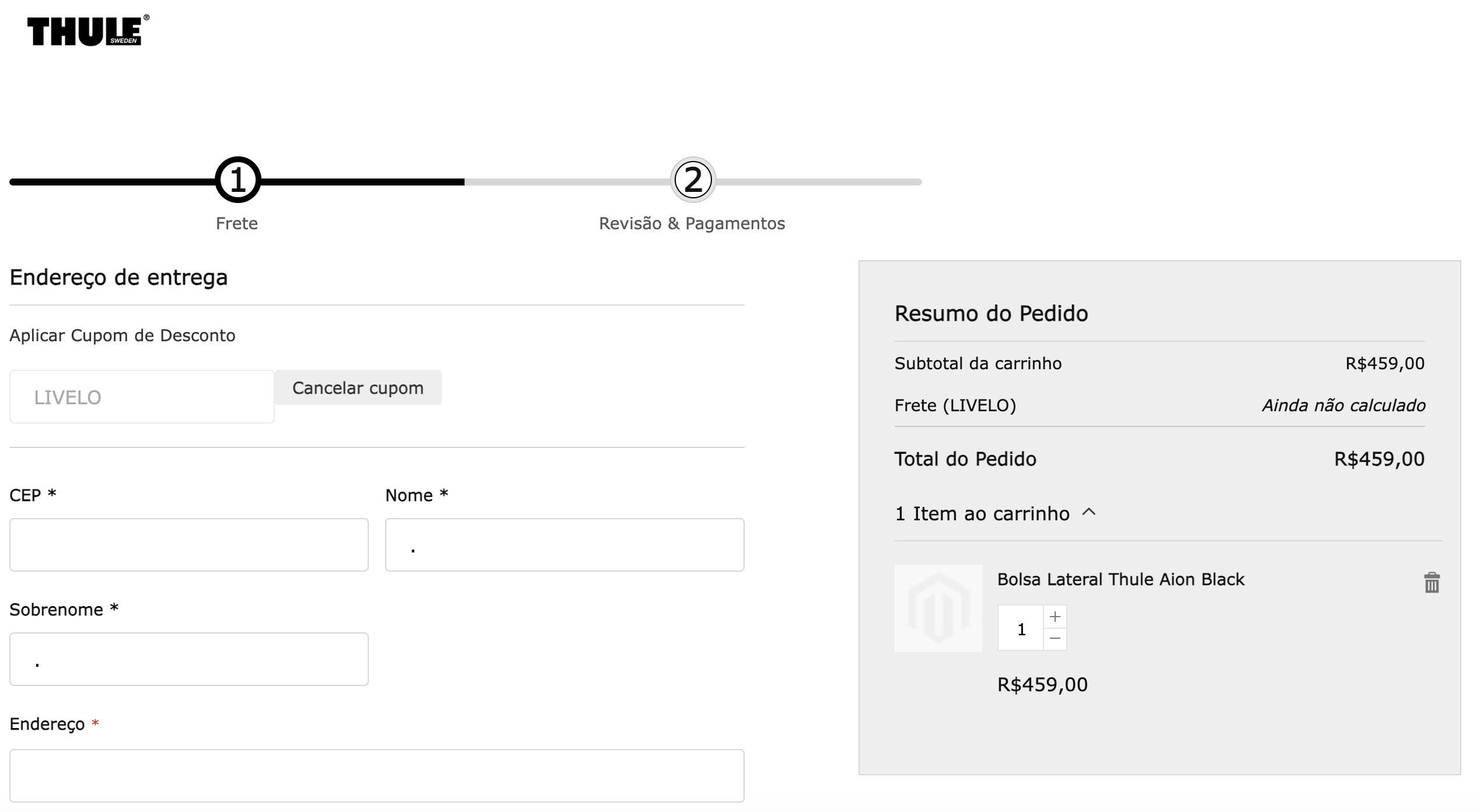1480x812 pixels.
Task: Click the Bolsa Lateral Thule Aion Black name
Action: pyautogui.click(x=1121, y=579)
